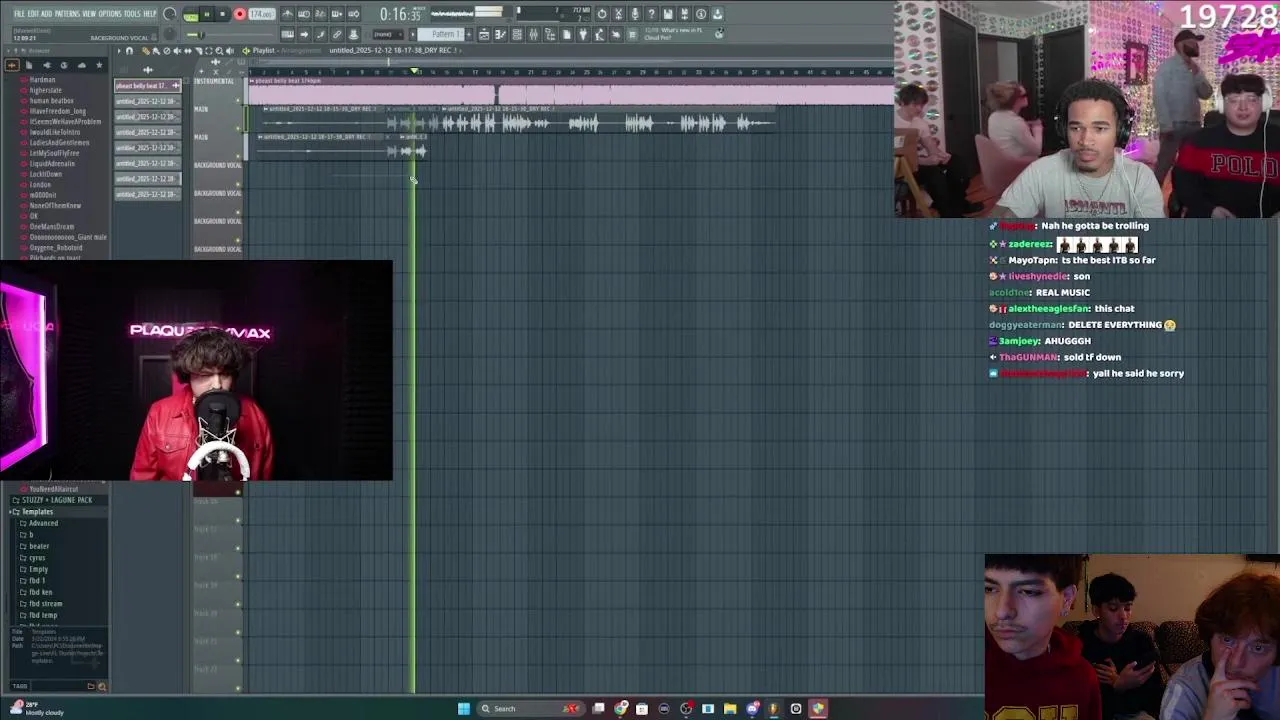Open the VIEW menu

89,14
